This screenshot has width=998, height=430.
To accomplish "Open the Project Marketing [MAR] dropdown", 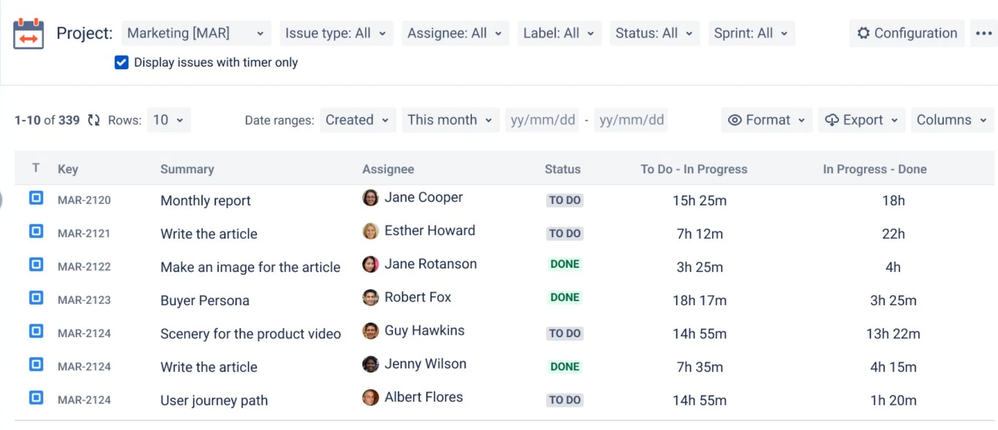I will (x=196, y=33).
